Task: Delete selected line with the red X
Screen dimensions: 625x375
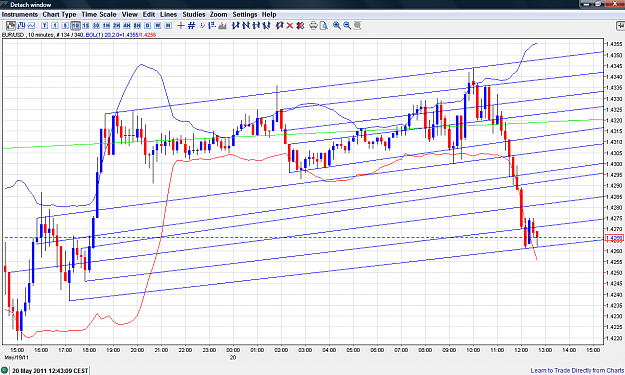Action: pos(290,26)
